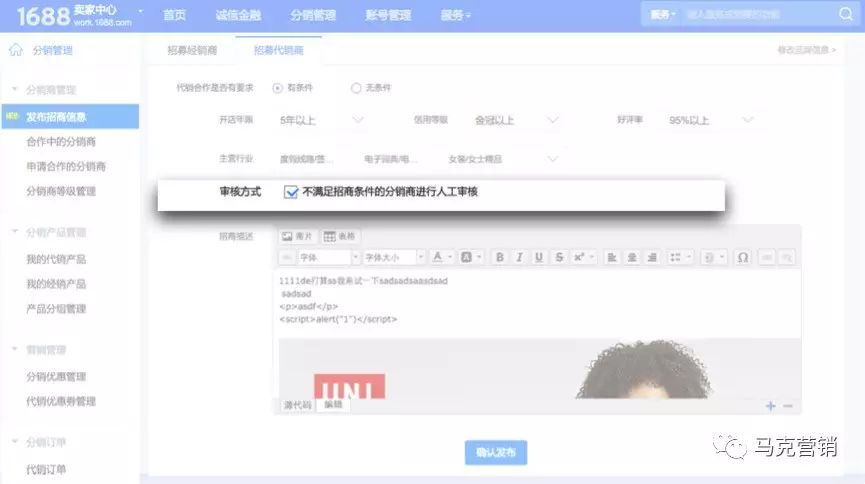865x484 pixels.
Task: Open the 好评率 dropdown showing 95%以上
Action: (x=711, y=120)
